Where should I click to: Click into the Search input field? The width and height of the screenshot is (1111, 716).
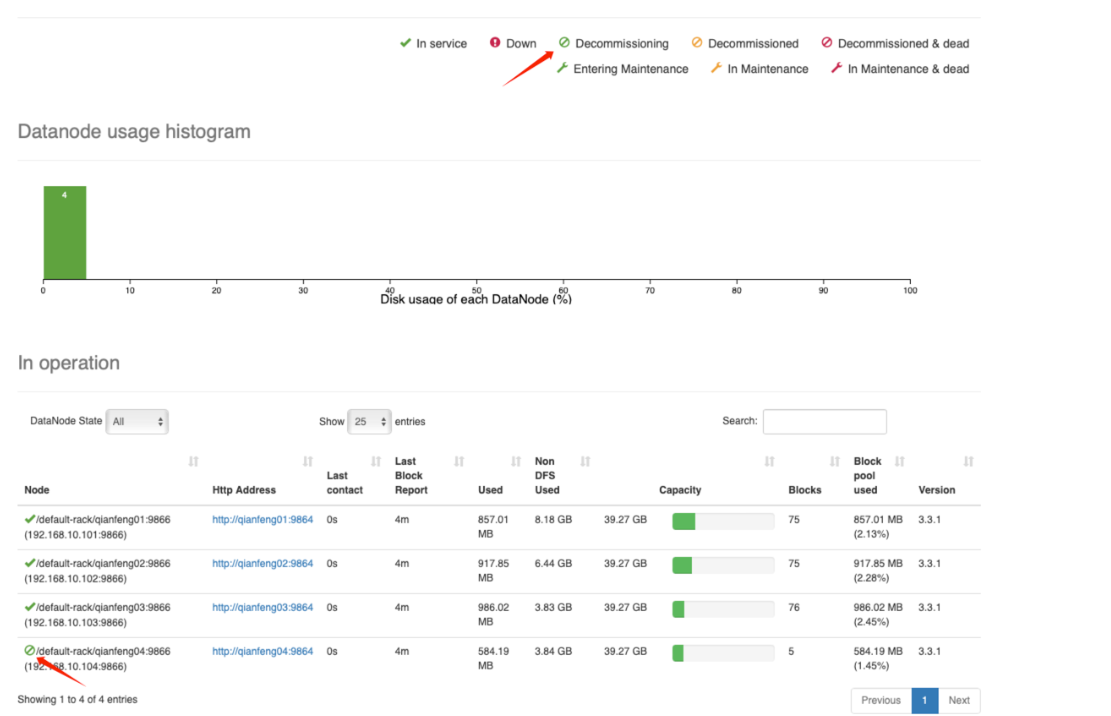tap(824, 422)
